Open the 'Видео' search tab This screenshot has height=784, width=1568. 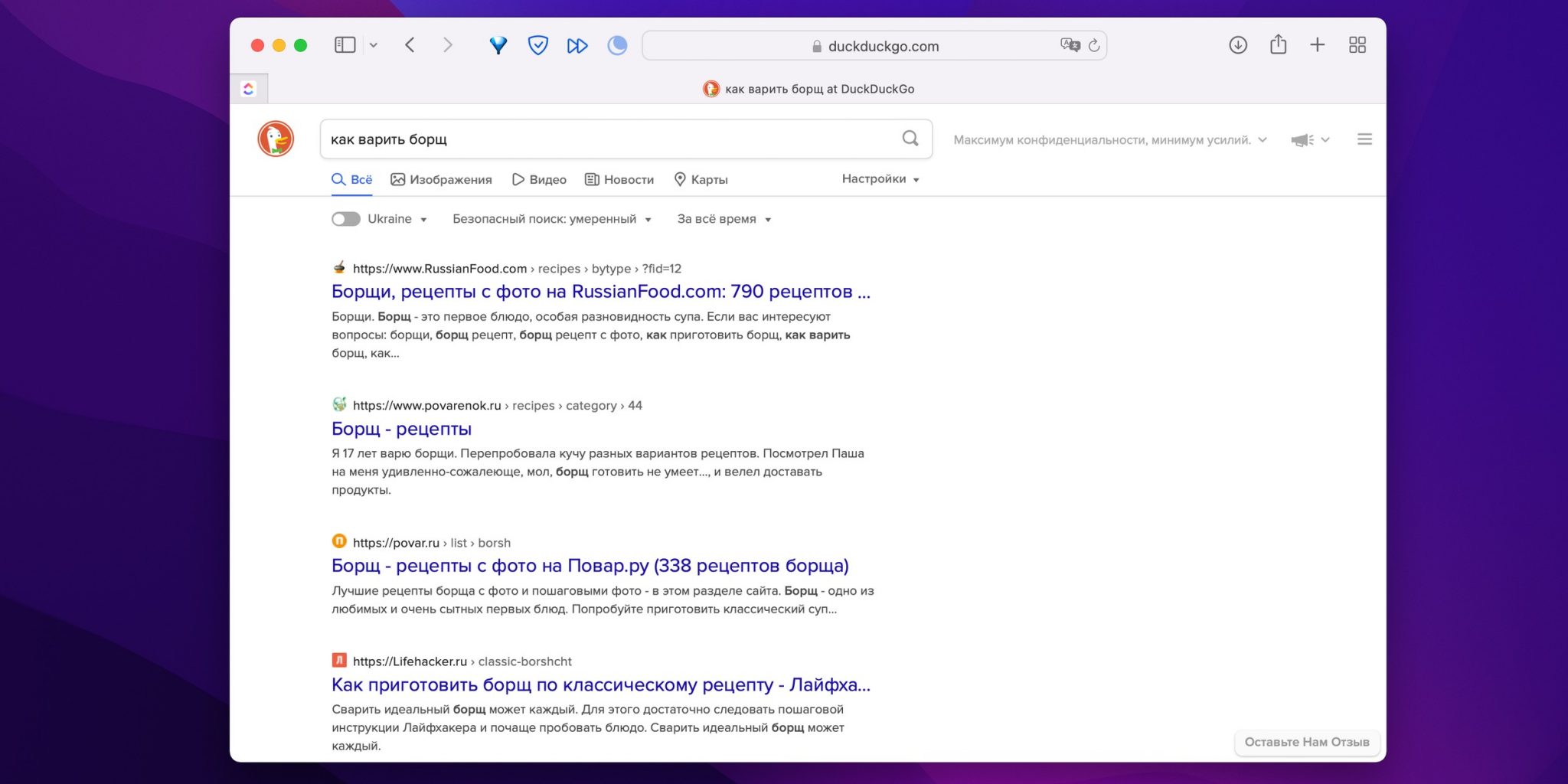tap(538, 179)
